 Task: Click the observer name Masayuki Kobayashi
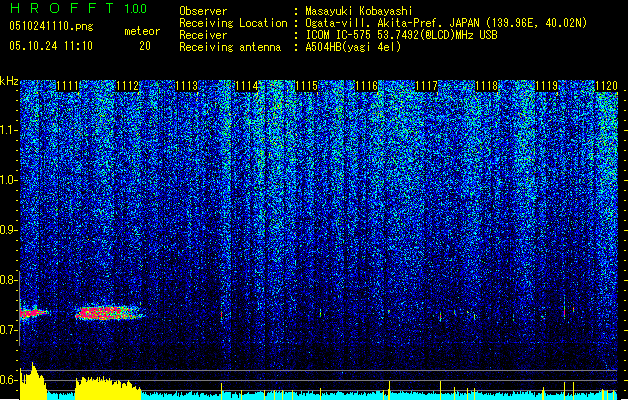click(x=359, y=11)
